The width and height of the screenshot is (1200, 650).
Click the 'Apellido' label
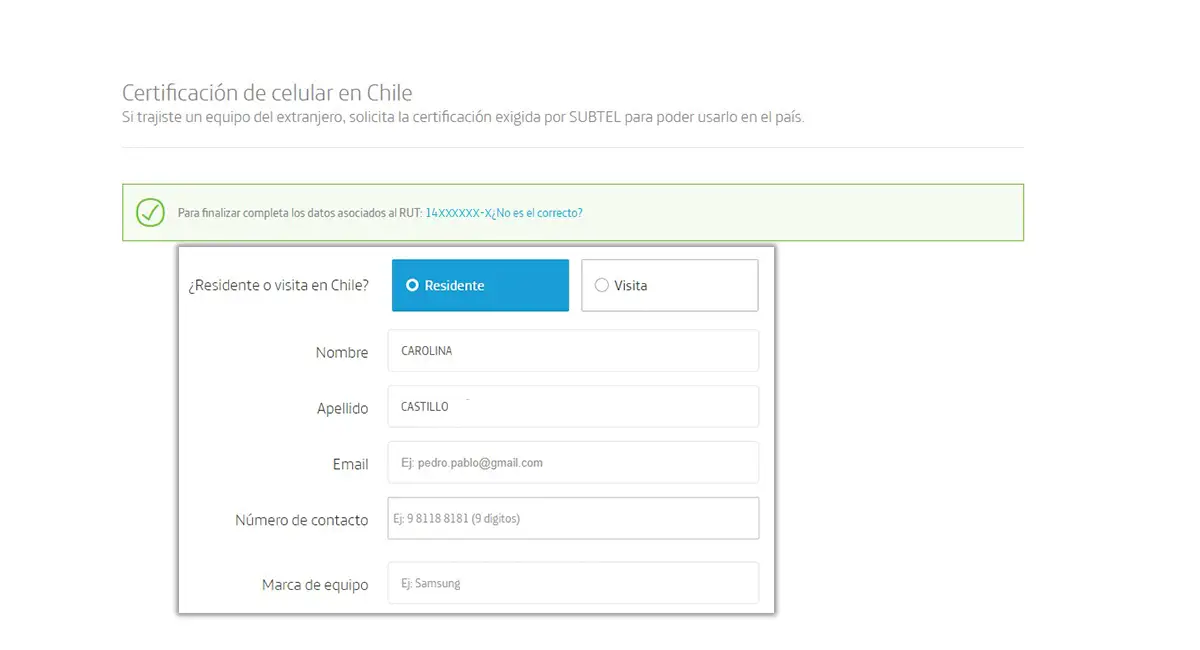(x=343, y=408)
